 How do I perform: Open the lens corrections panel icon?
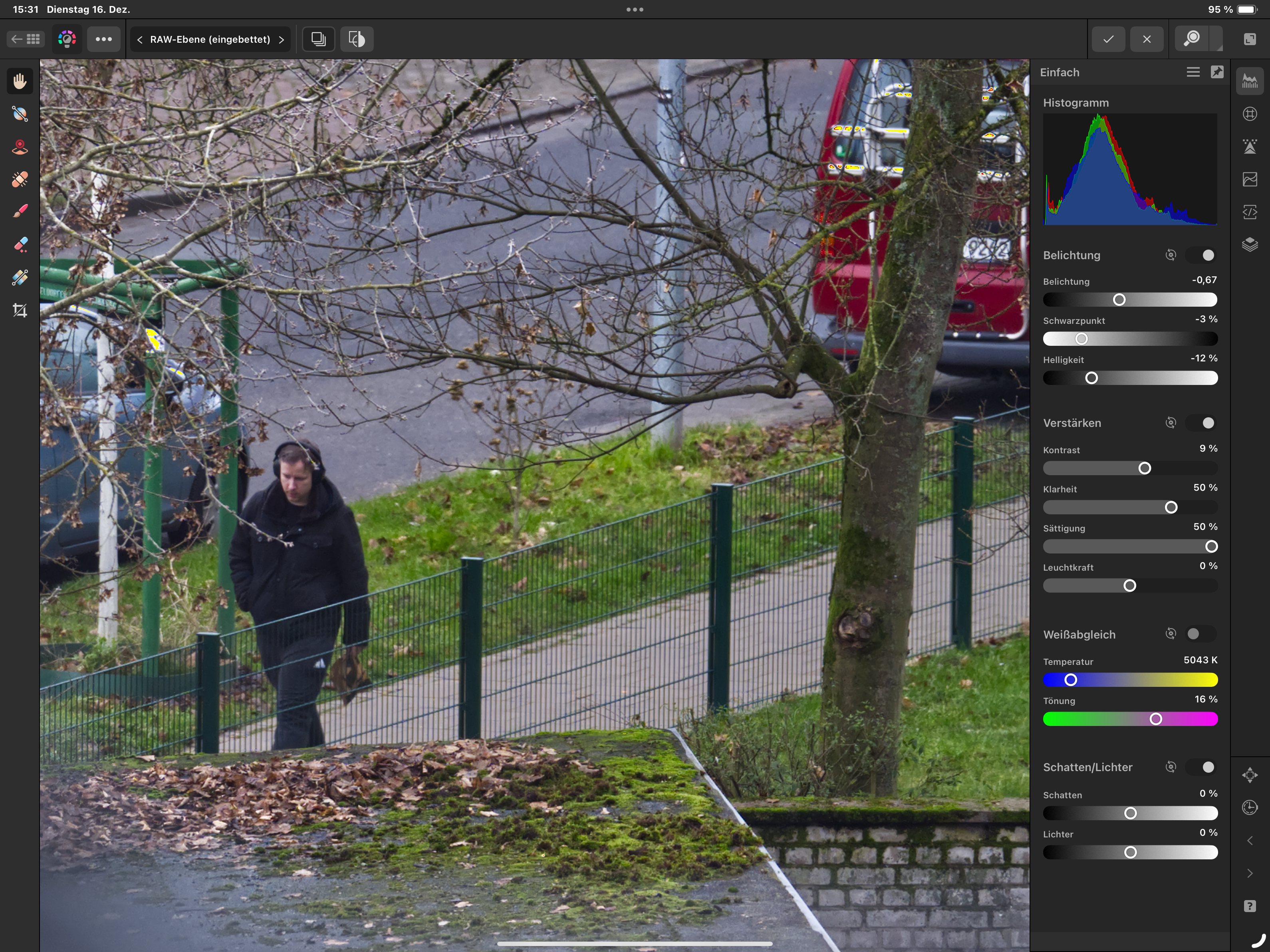coord(1250,114)
